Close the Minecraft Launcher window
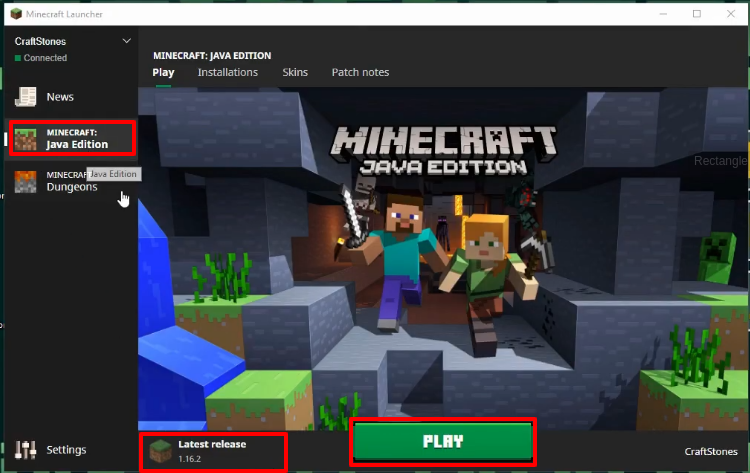The image size is (750, 473). click(x=731, y=14)
